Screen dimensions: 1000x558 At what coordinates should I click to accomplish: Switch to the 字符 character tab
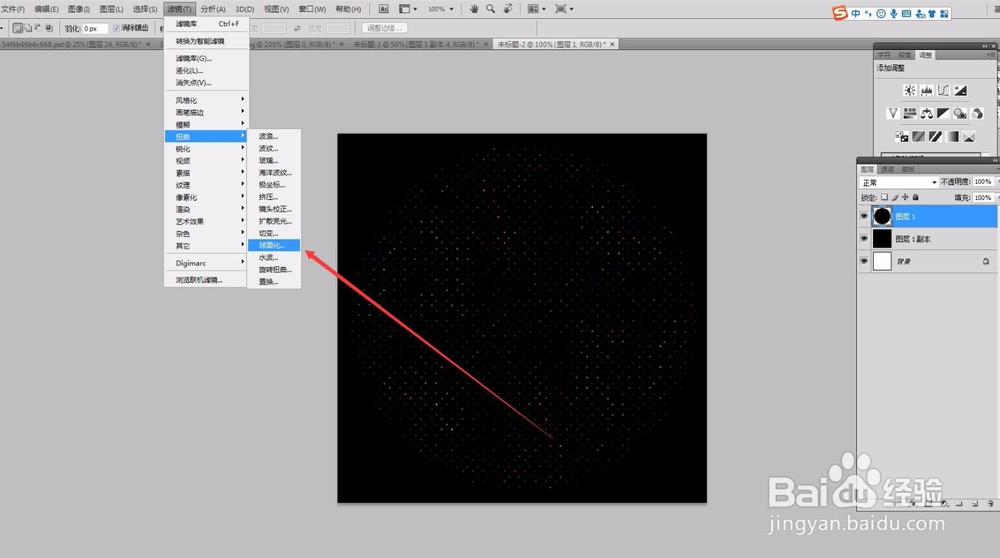(883, 55)
